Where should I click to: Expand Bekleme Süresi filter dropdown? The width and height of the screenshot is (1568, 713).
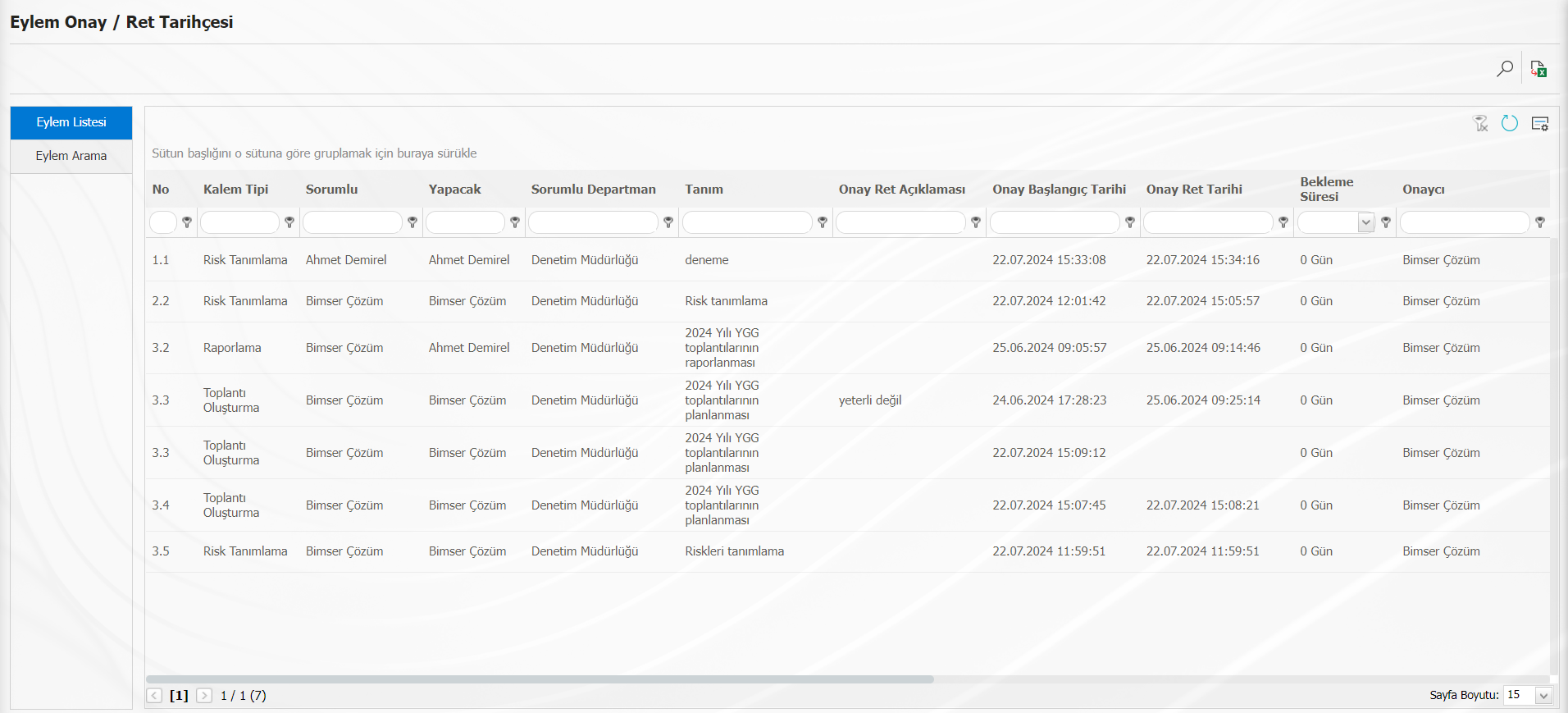(1366, 222)
